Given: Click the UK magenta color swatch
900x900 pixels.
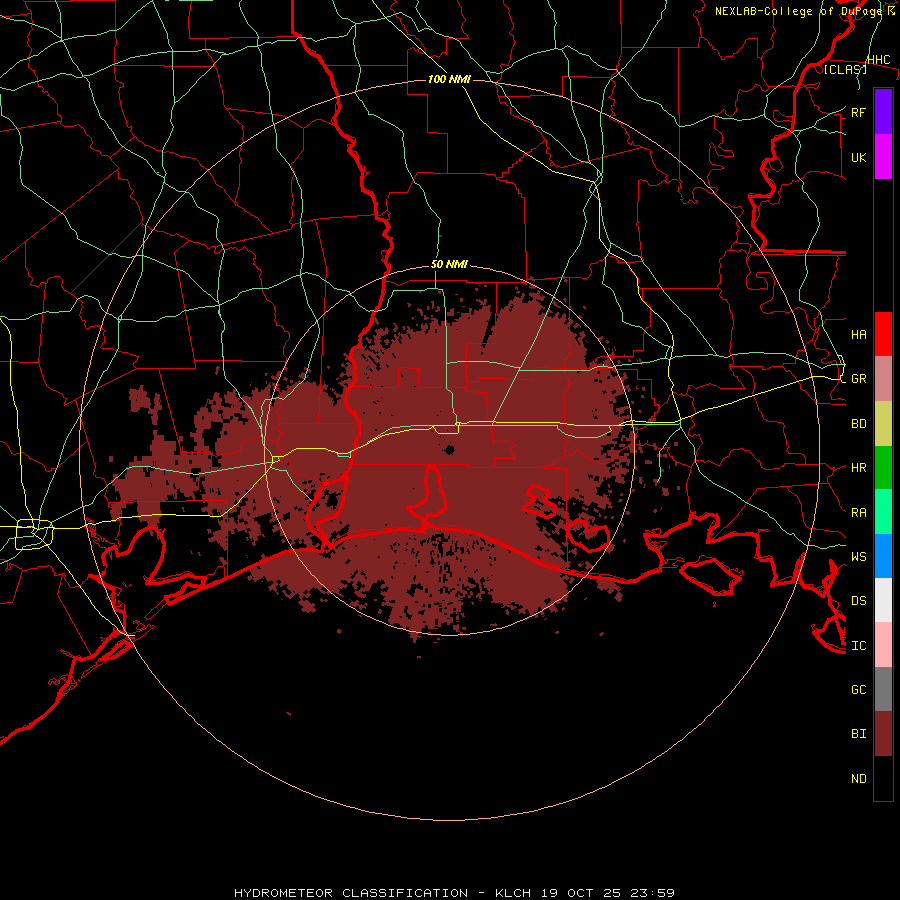Looking at the screenshot, I should (x=883, y=157).
